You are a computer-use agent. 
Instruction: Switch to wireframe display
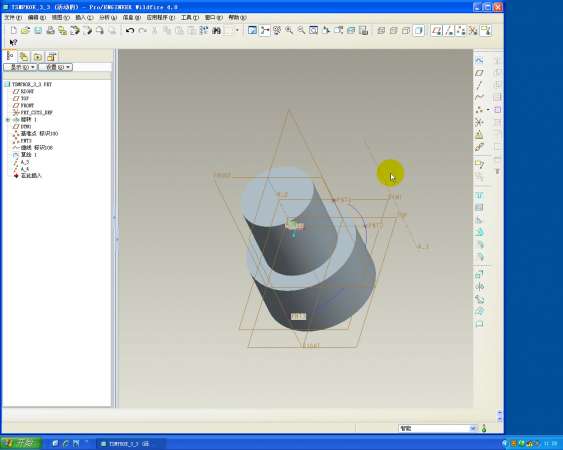pyautogui.click(x=381, y=31)
